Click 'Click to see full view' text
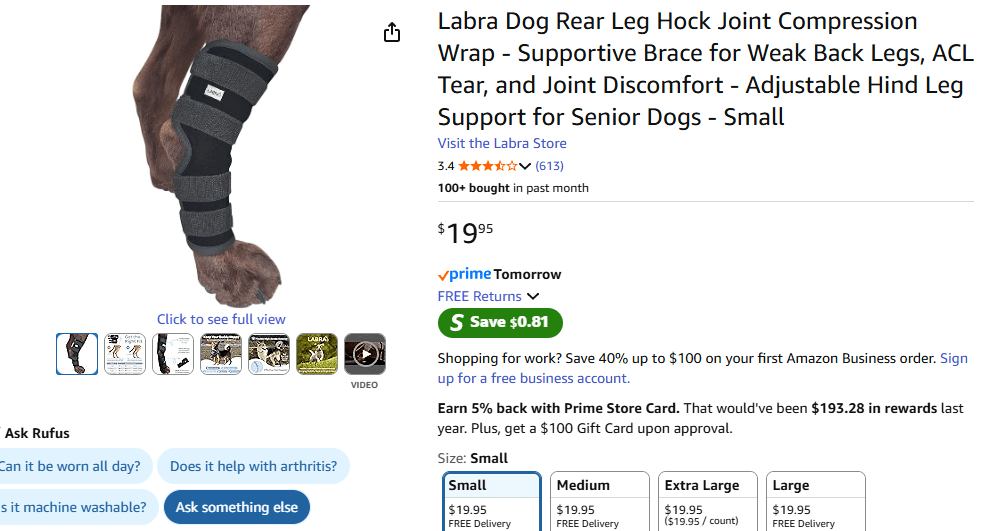Viewport: 998px width, 531px height. [221, 319]
